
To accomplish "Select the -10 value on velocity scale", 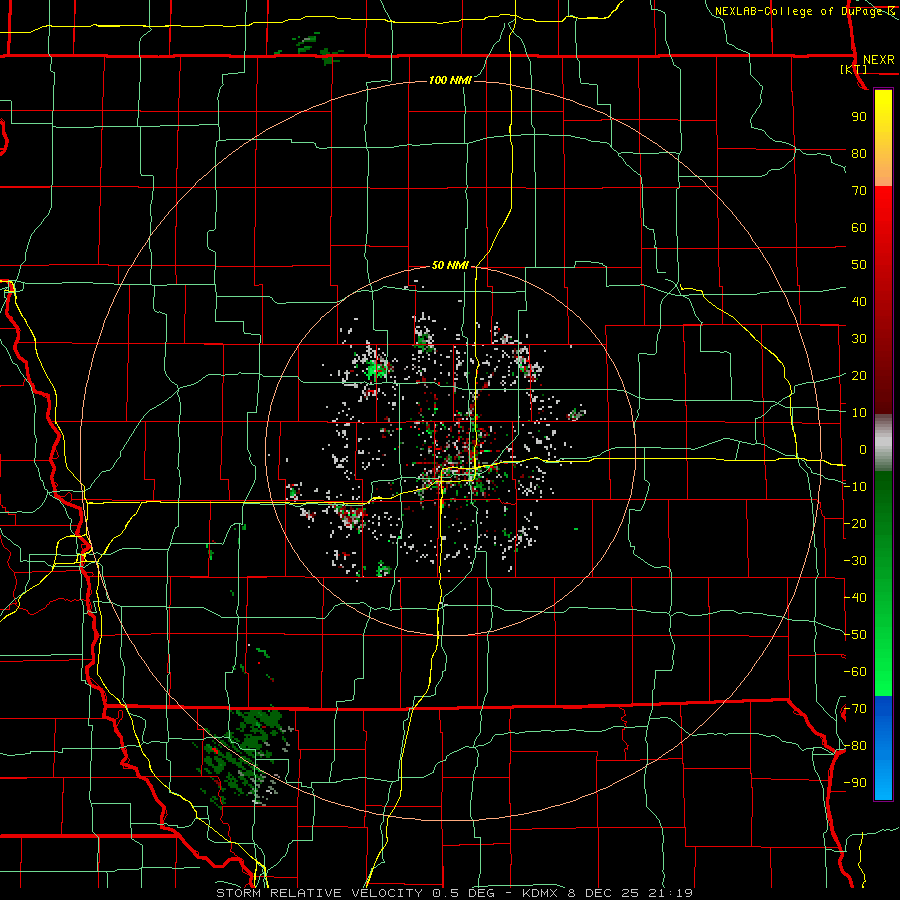I will [x=855, y=487].
